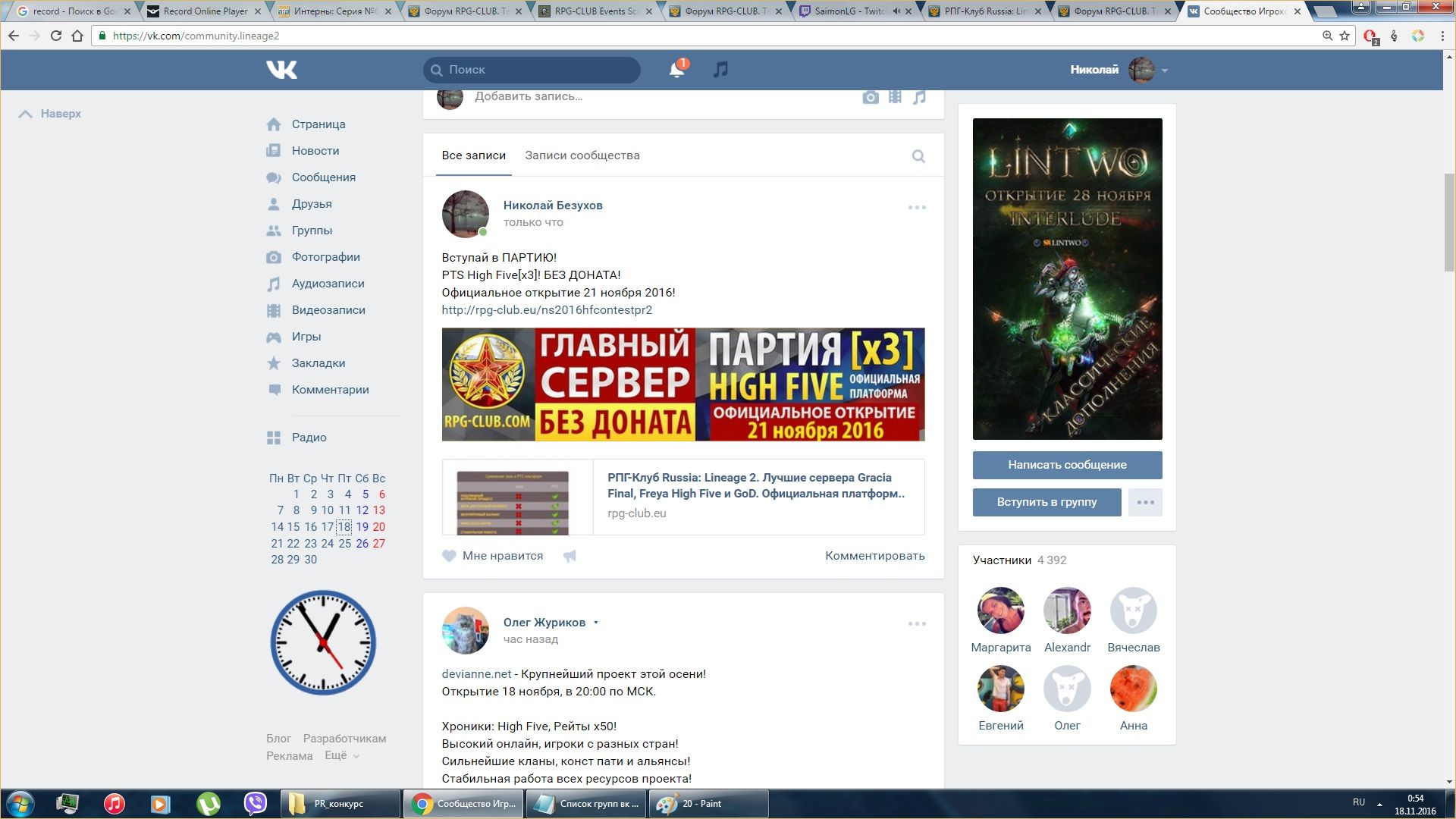Open Сообщения in left sidebar
The height and width of the screenshot is (819, 1456).
(x=323, y=177)
